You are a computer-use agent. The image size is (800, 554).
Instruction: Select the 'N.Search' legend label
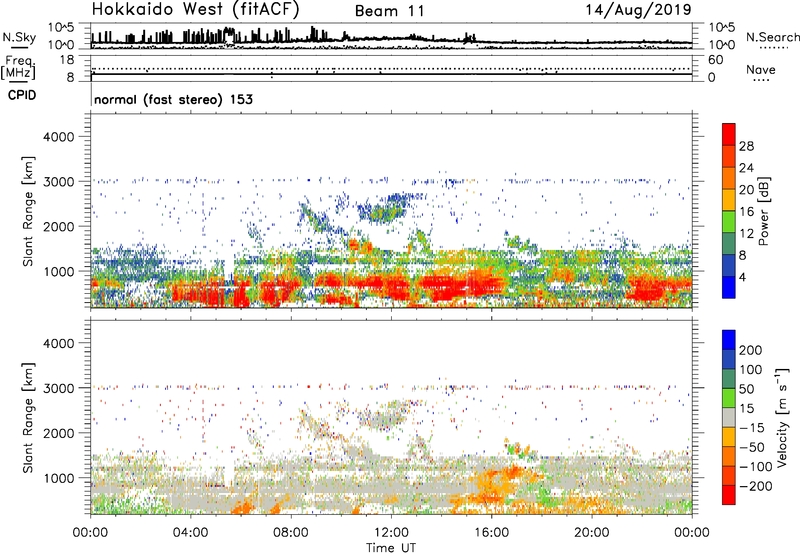[772, 37]
